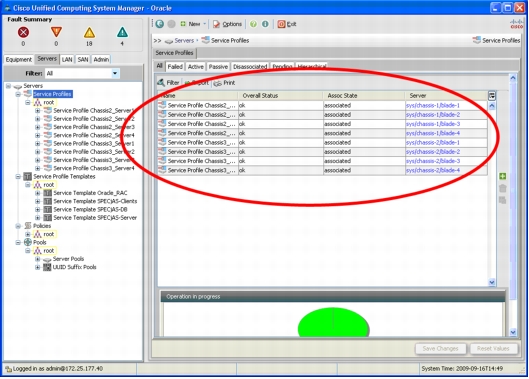Viewport: 529px width, 379px height.
Task: Open the sys/chassis-2/blade-4 server link
Action: (433, 170)
